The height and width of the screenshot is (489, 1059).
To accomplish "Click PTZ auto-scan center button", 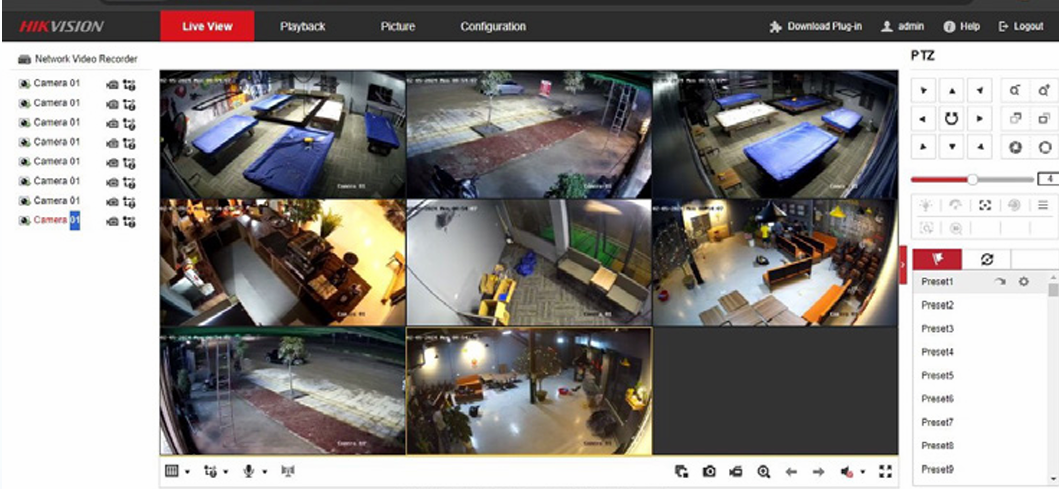I will 952,118.
